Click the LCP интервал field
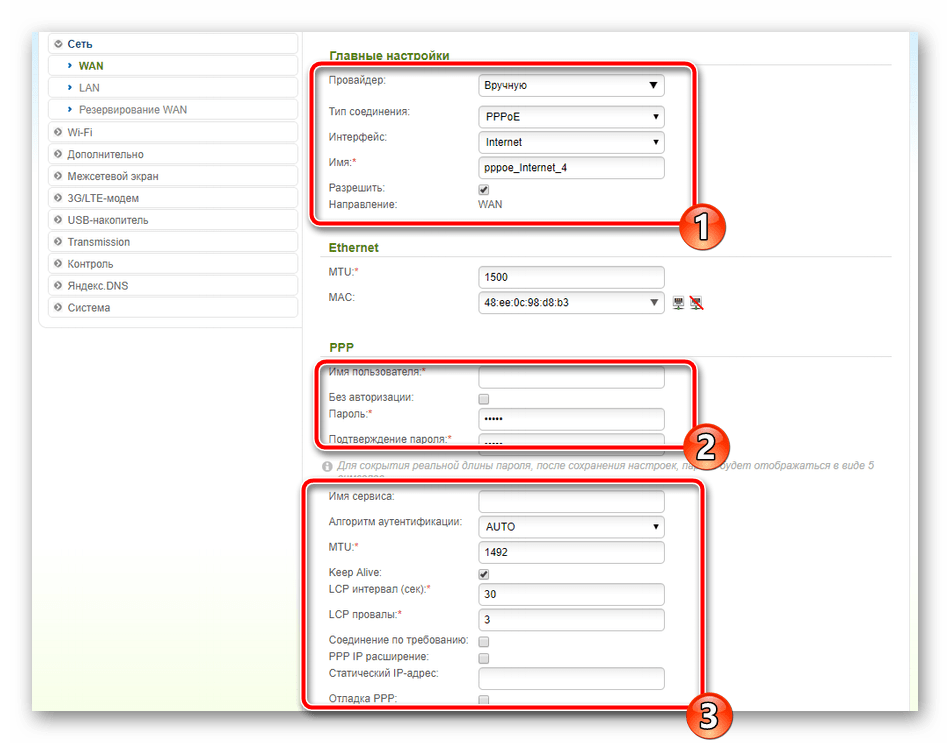Screen dimensions: 950x743 tap(571, 594)
